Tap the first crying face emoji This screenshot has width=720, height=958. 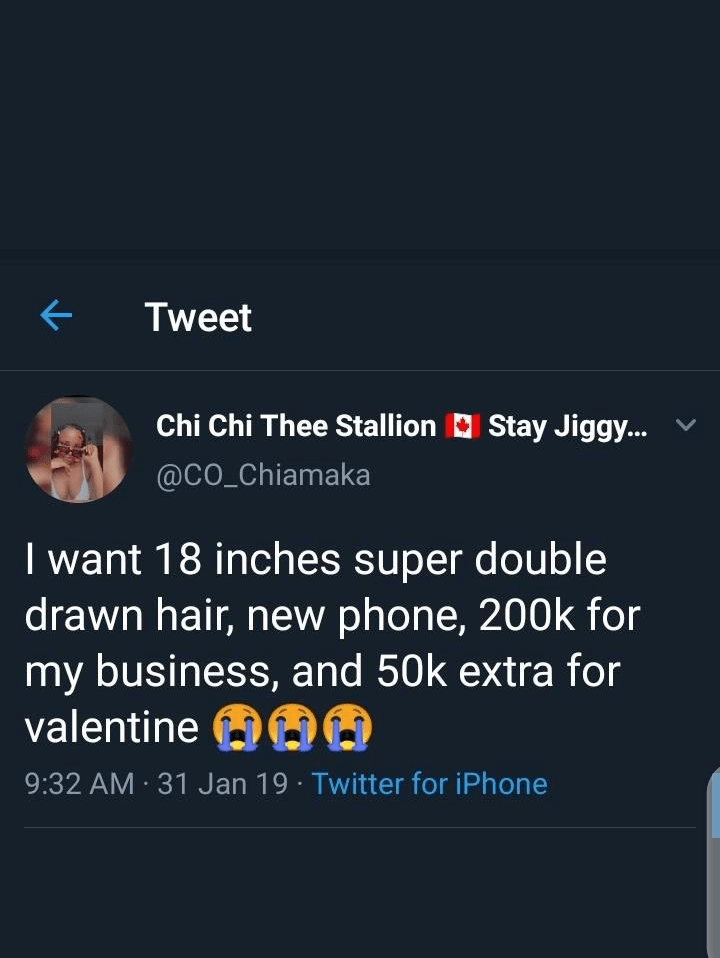236,727
